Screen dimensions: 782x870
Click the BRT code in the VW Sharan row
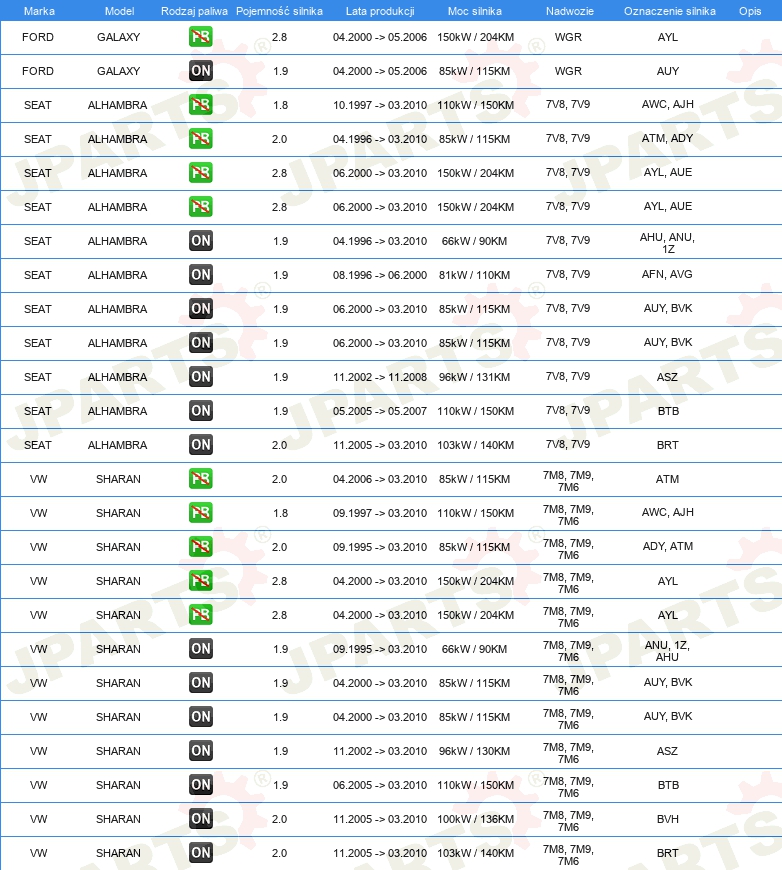pyautogui.click(x=668, y=853)
